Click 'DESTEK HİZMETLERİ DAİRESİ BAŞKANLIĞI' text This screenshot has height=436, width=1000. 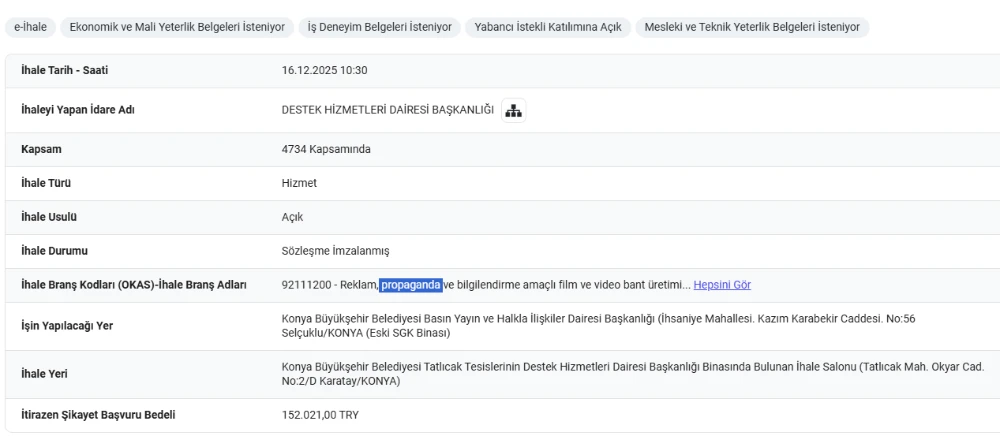[388, 110]
